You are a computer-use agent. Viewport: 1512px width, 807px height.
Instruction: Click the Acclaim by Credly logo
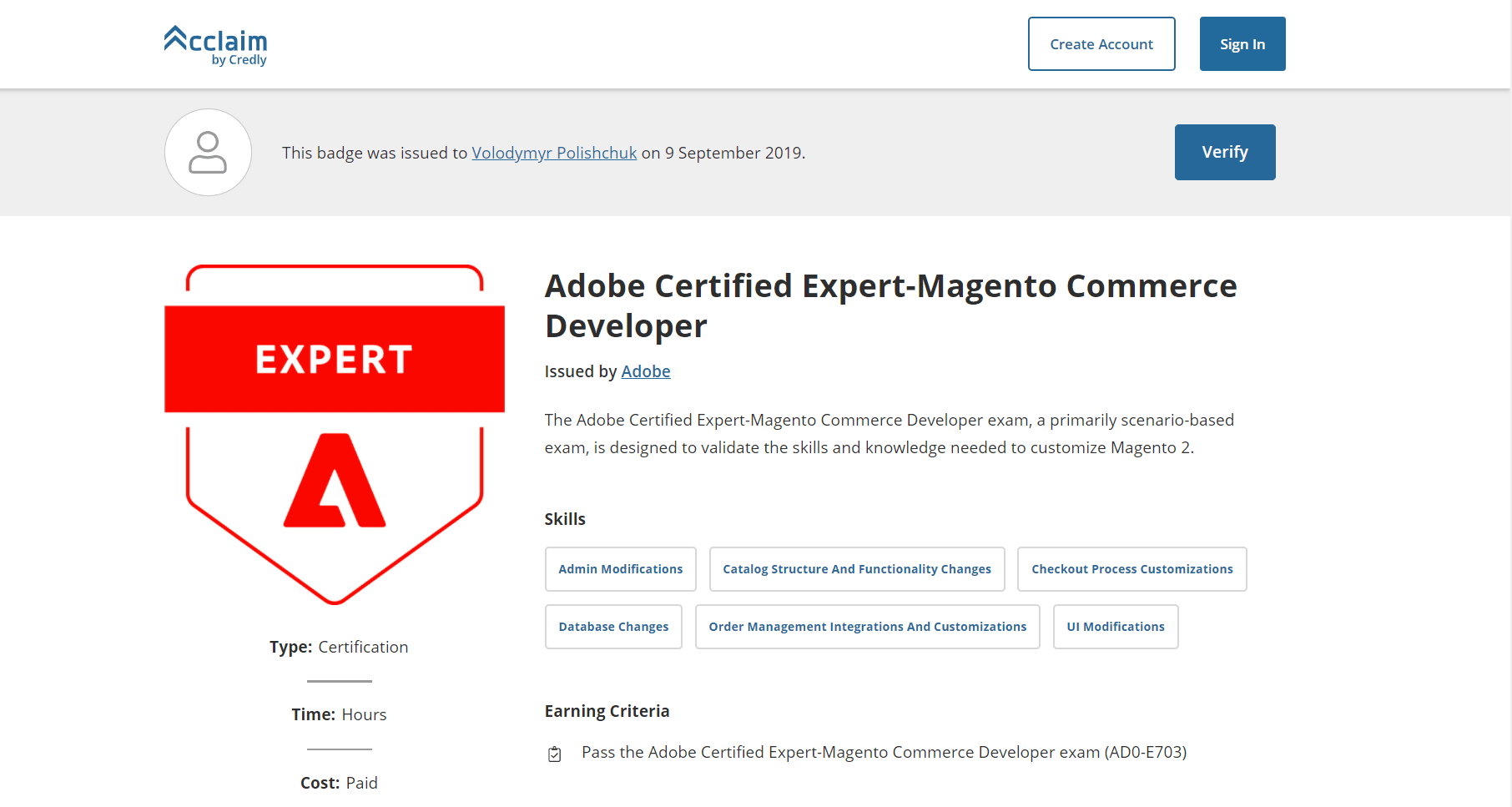click(215, 45)
